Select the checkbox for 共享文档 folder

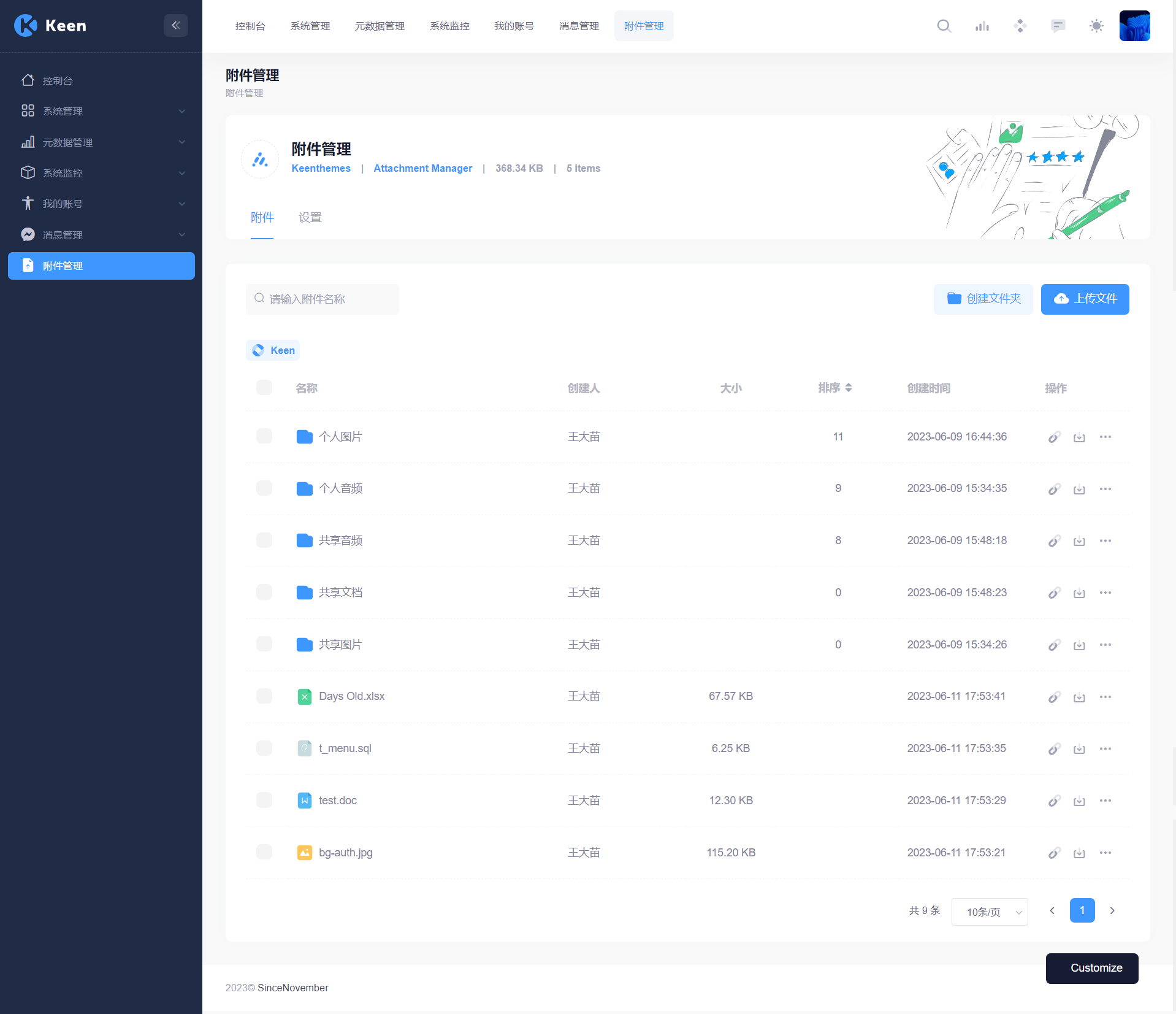pyautogui.click(x=264, y=592)
